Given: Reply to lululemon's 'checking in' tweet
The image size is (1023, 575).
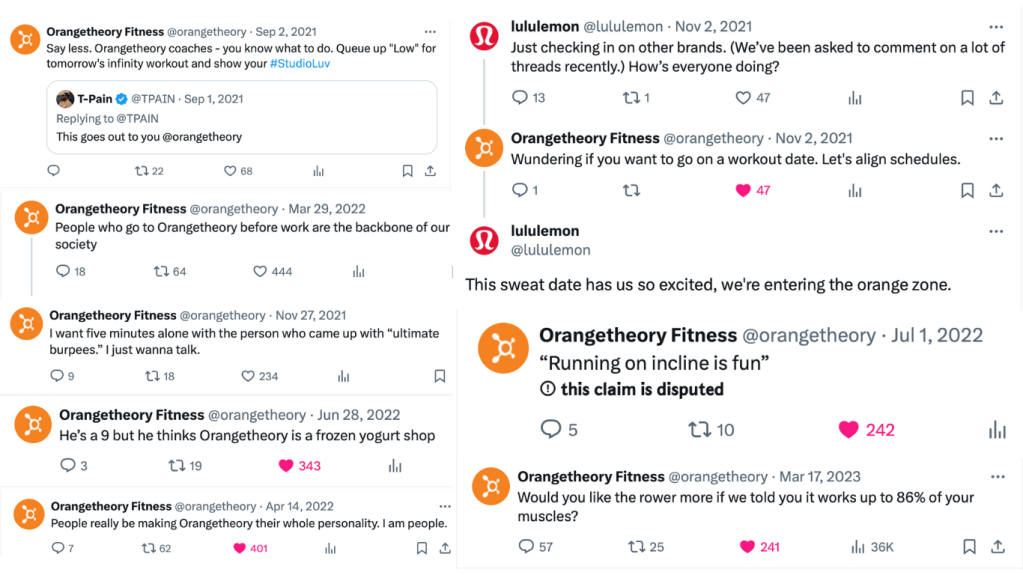Looking at the screenshot, I should [x=519, y=97].
